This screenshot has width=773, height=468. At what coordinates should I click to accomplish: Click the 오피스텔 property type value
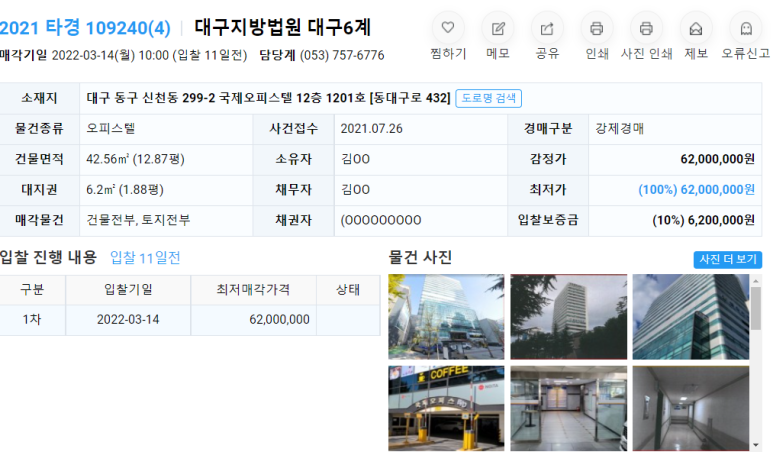111,129
